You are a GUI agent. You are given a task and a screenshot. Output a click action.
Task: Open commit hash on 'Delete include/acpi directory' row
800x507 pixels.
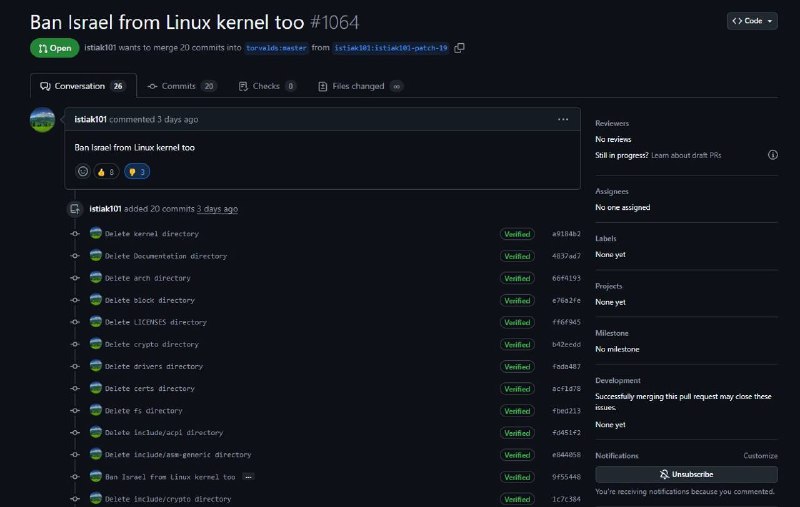pyautogui.click(x=566, y=433)
